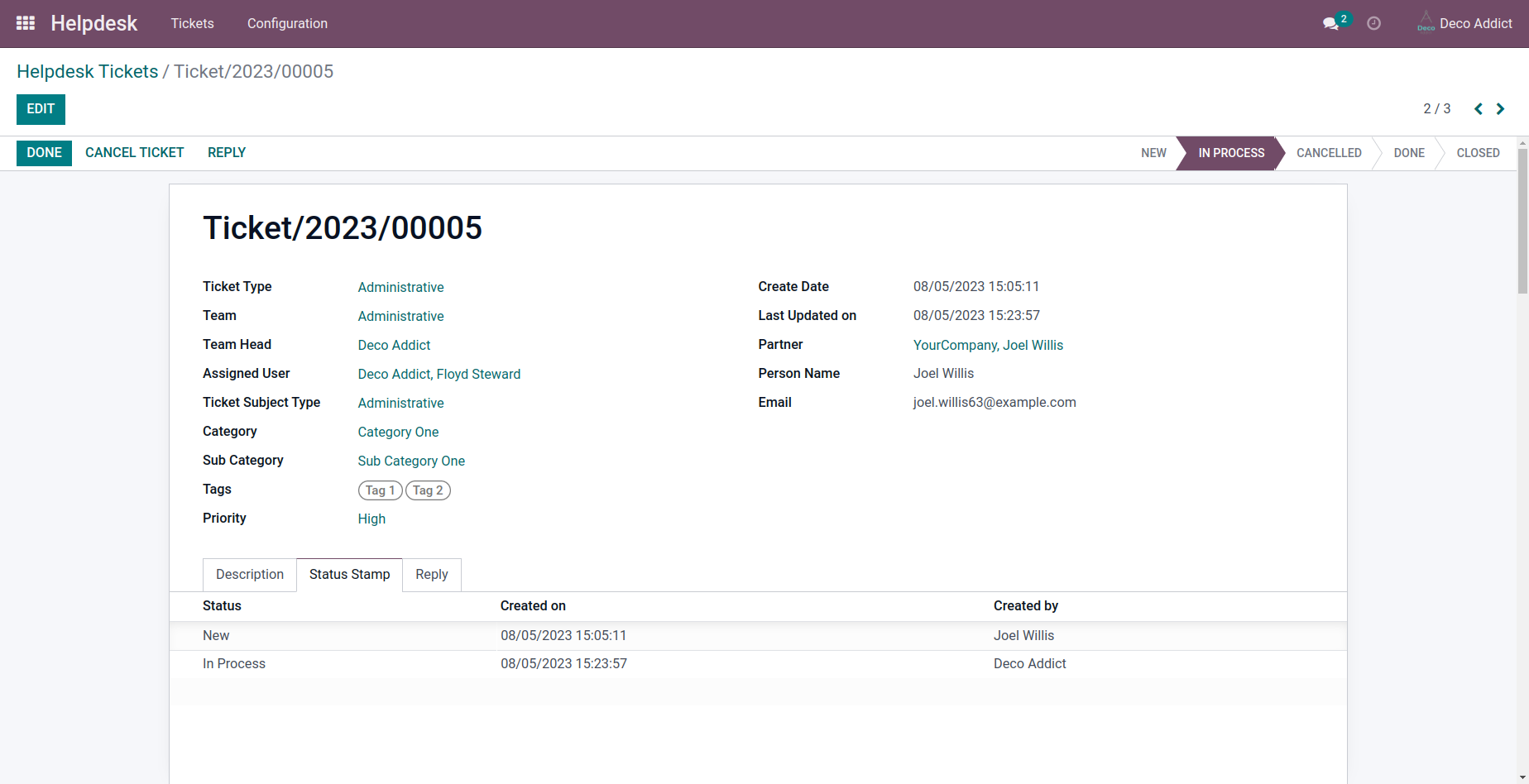Click the Helpdesk app title

93,23
